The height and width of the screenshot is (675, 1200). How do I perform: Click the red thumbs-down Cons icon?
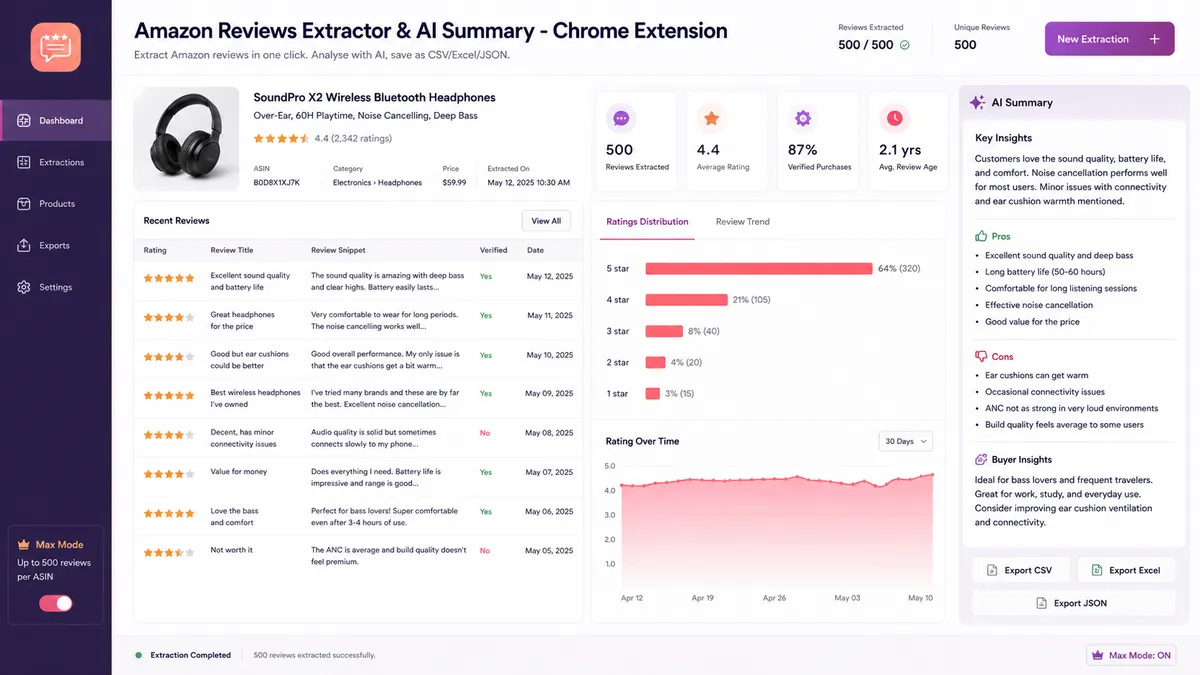pyautogui.click(x=981, y=356)
